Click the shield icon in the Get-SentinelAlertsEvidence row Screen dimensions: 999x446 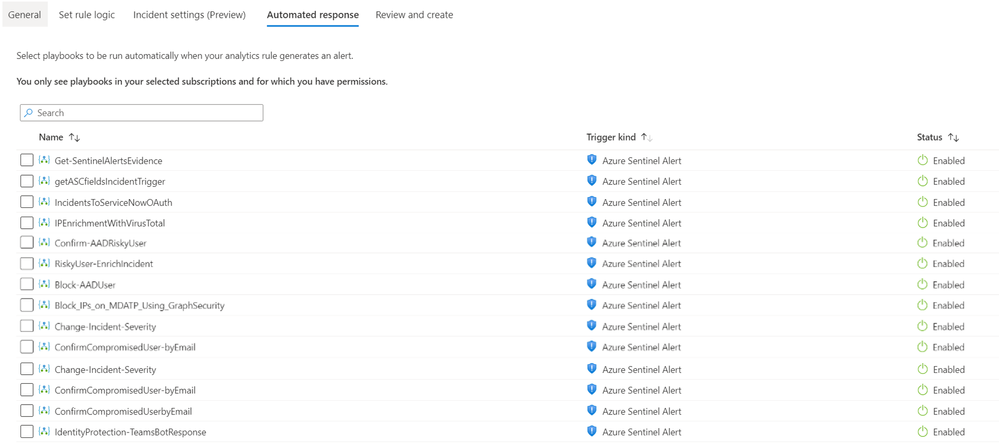[x=591, y=160]
